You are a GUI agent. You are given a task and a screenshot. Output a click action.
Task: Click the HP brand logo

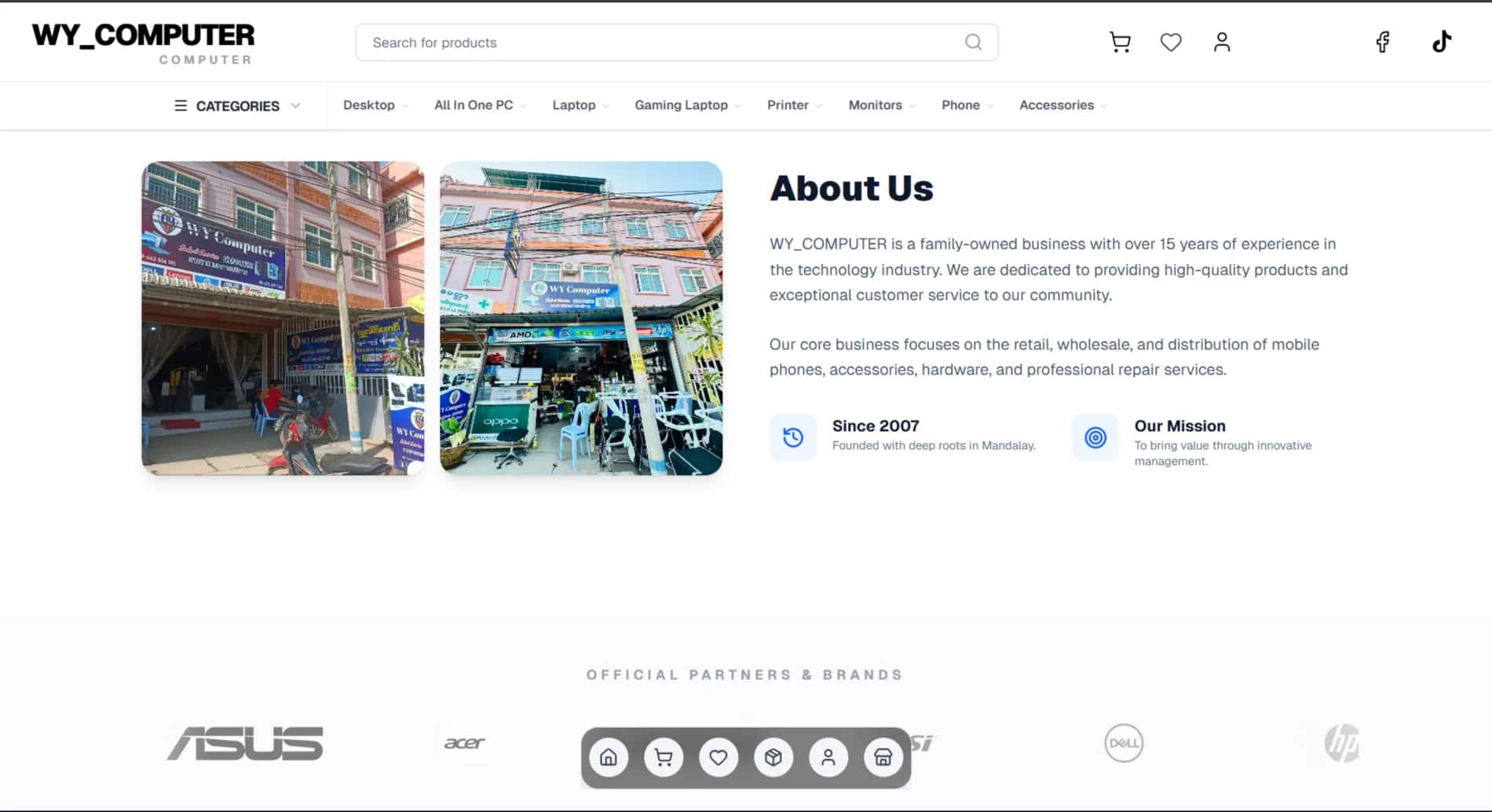(x=1341, y=743)
